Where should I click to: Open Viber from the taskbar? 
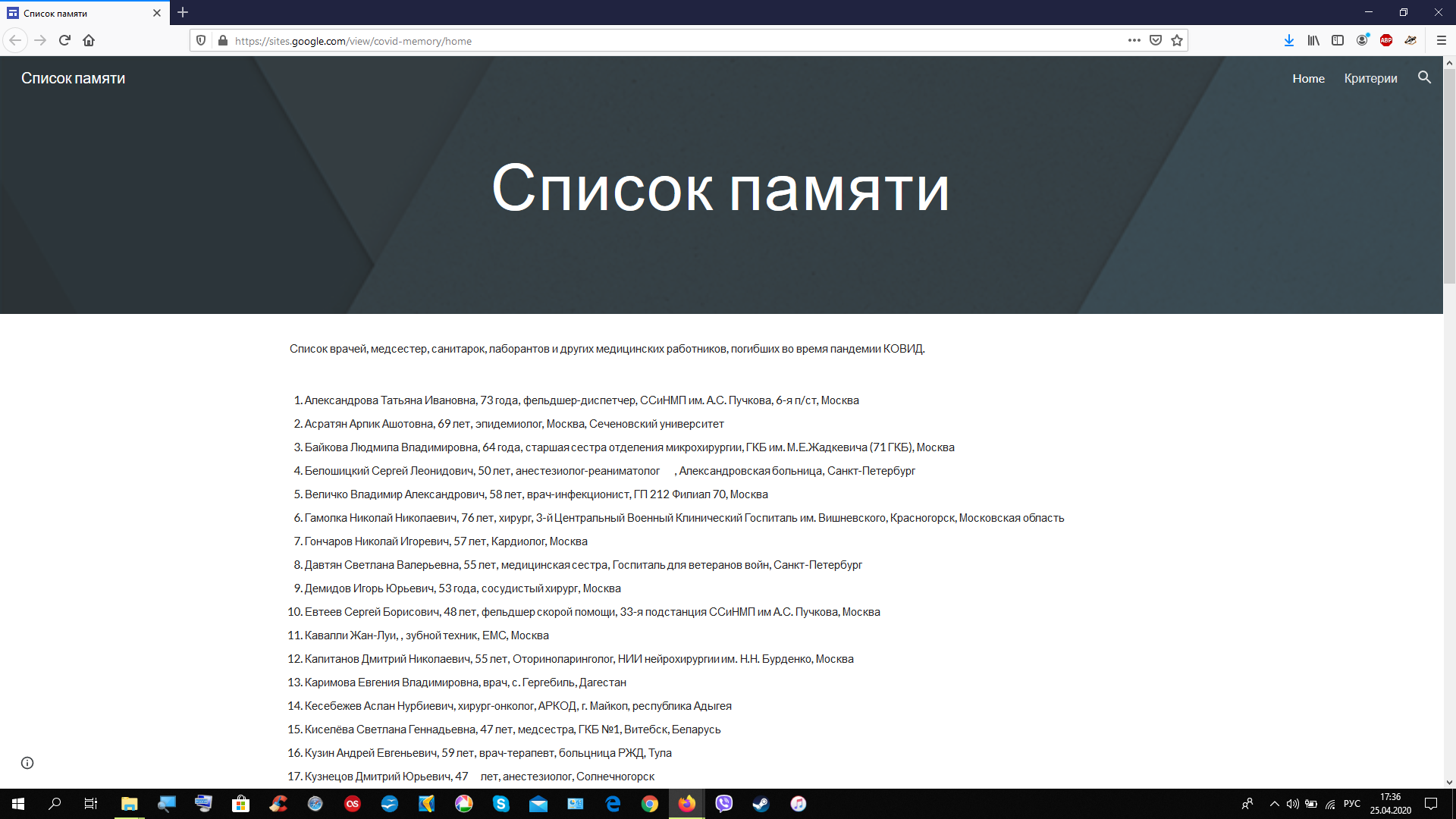pyautogui.click(x=723, y=804)
